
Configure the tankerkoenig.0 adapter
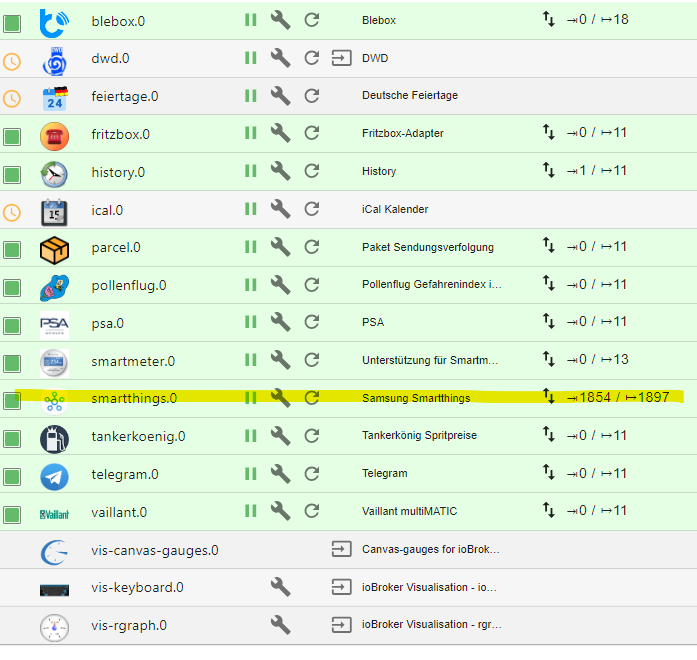tap(281, 436)
